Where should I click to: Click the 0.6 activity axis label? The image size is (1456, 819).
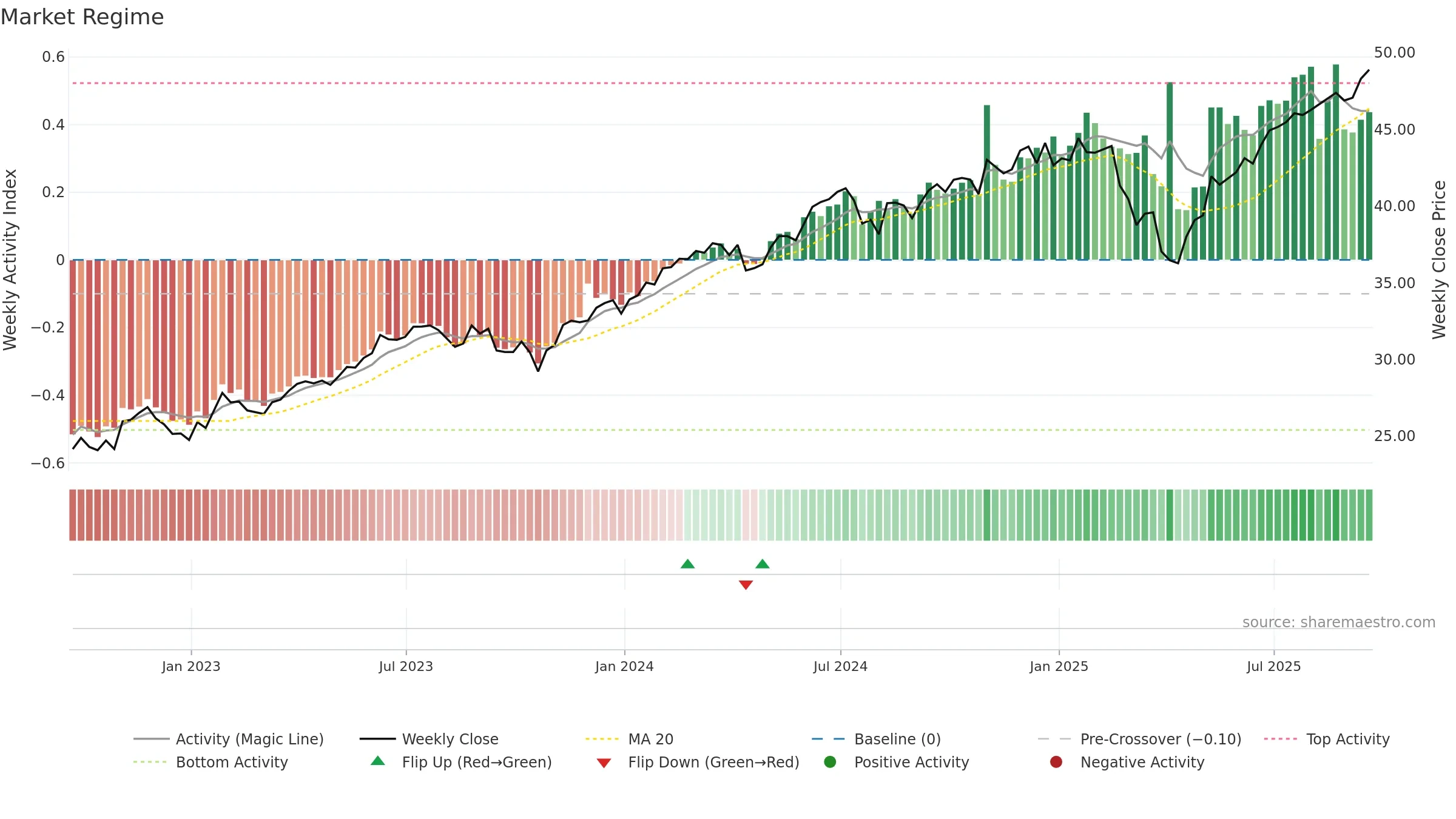pos(53,57)
